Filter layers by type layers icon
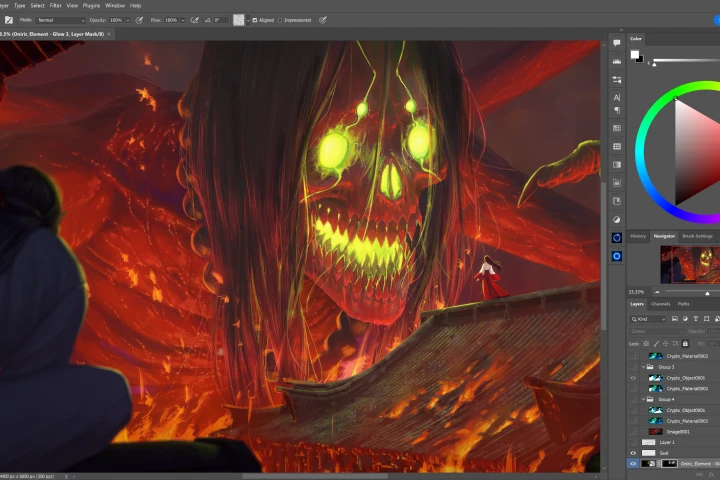 click(696, 319)
